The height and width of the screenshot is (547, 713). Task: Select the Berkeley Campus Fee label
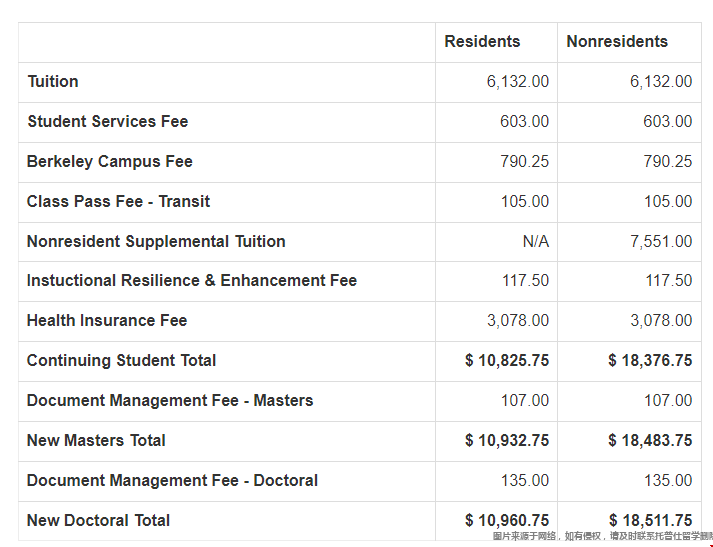click(x=110, y=162)
